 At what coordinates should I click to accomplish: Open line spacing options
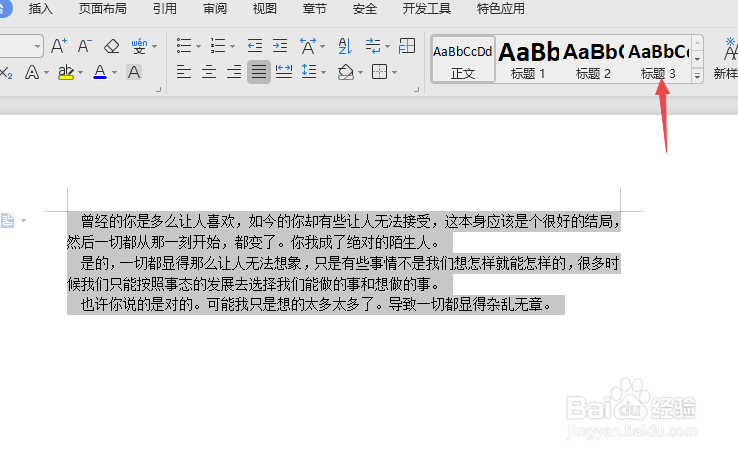[309, 72]
